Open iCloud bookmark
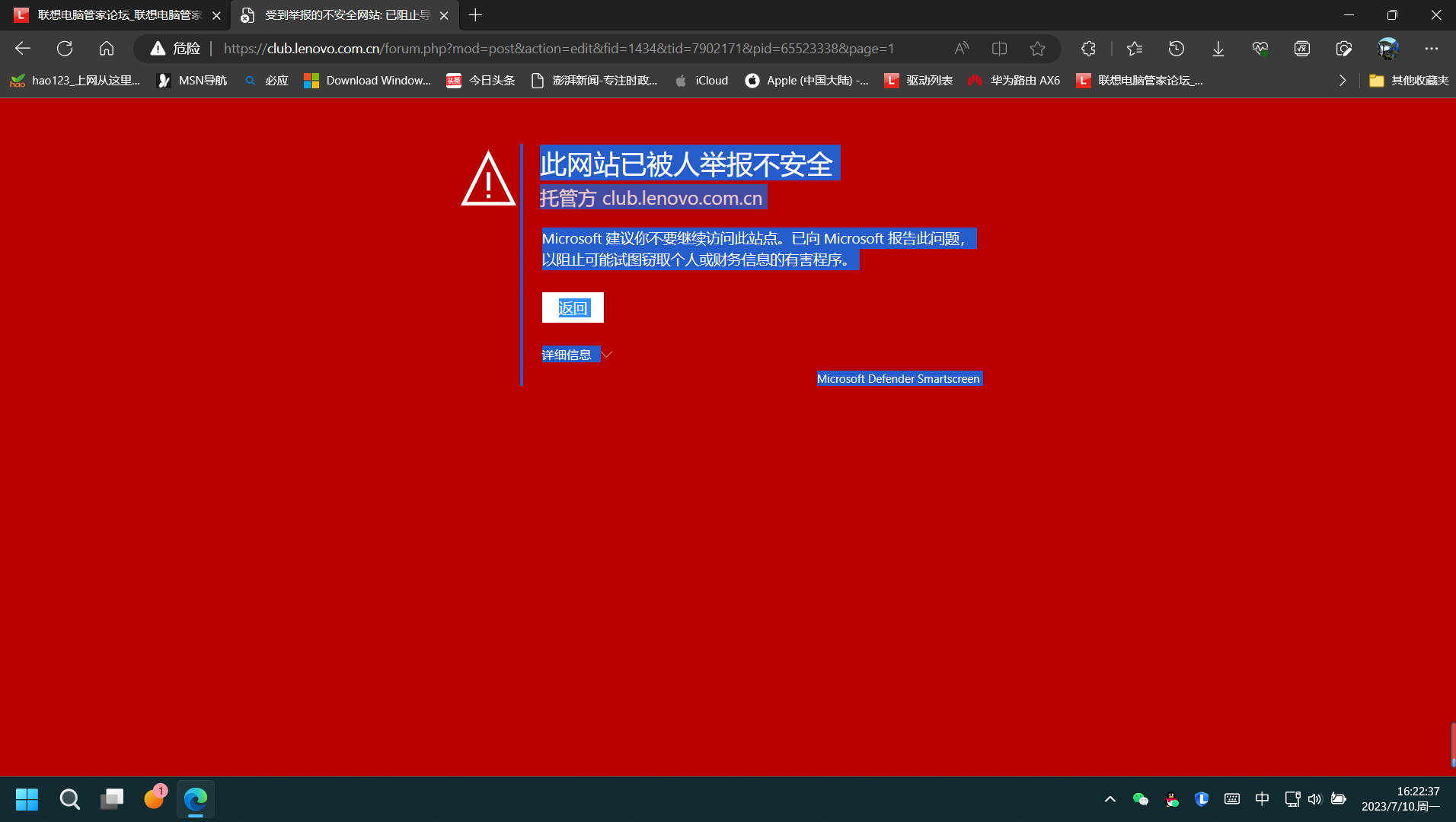This screenshot has height=822, width=1456. (701, 81)
